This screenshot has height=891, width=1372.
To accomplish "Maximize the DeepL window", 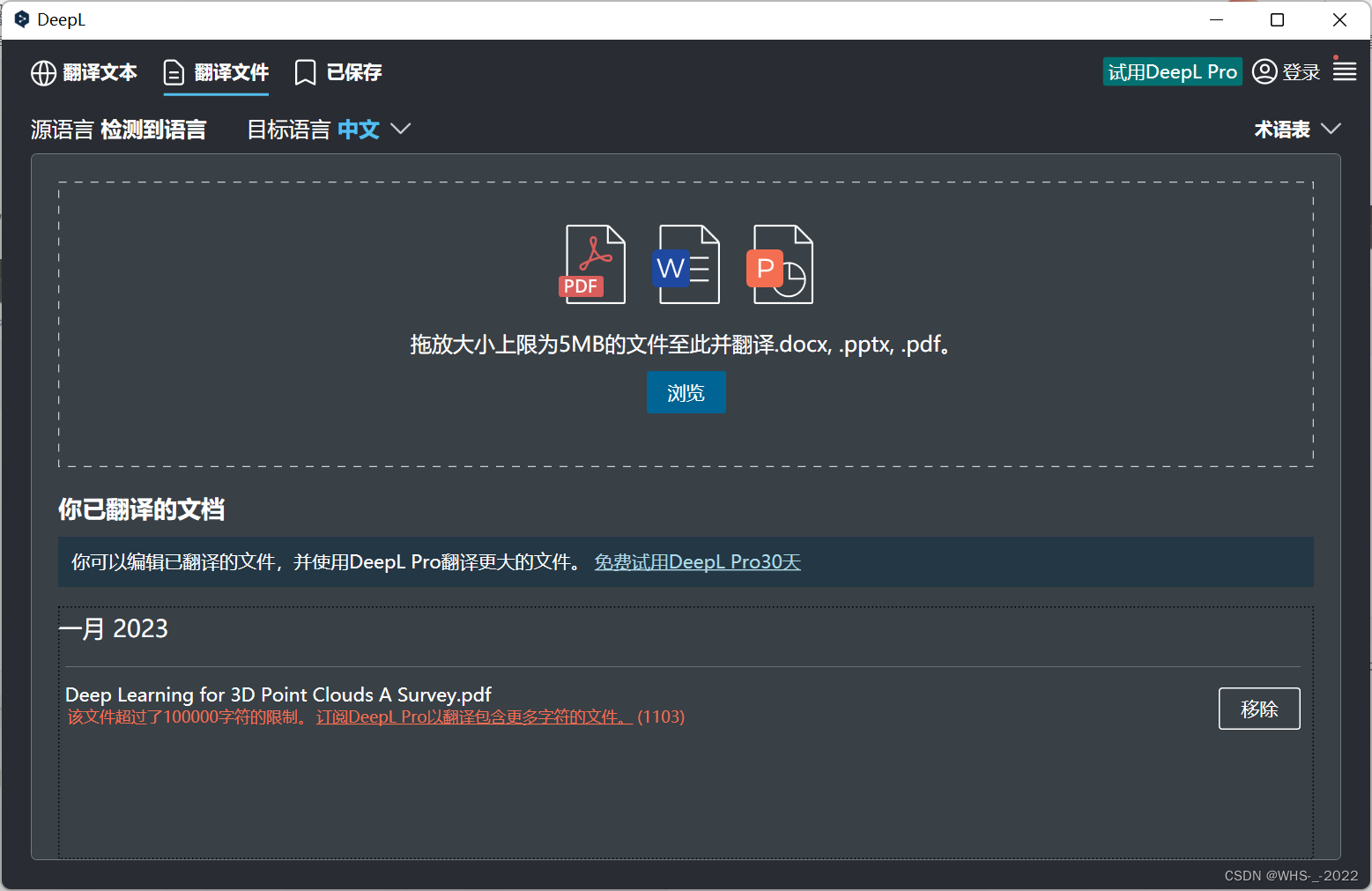I will pos(1277,19).
